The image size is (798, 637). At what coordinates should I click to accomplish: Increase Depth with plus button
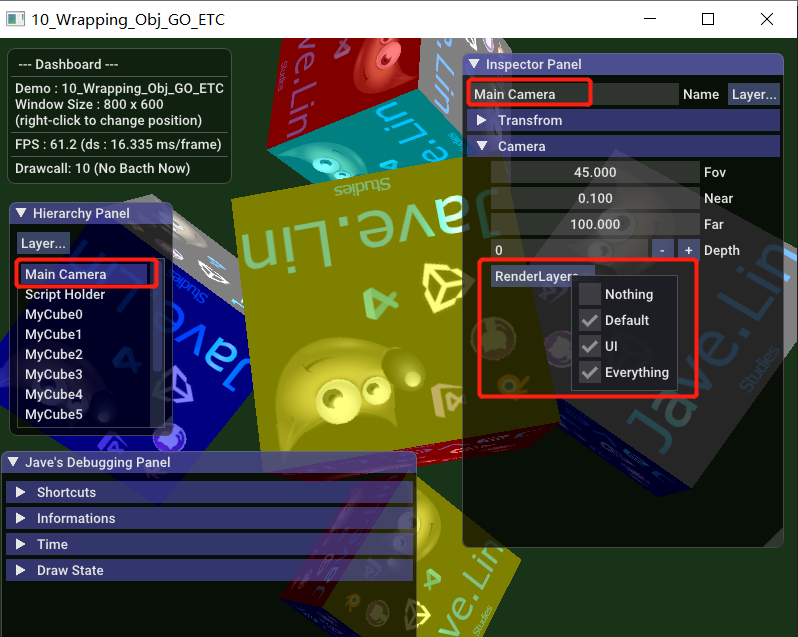688,250
